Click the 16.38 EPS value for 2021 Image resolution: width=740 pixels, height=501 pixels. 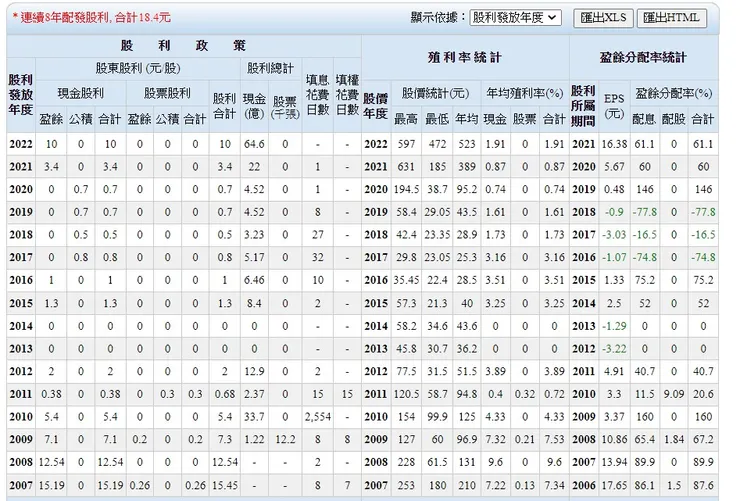click(x=614, y=144)
